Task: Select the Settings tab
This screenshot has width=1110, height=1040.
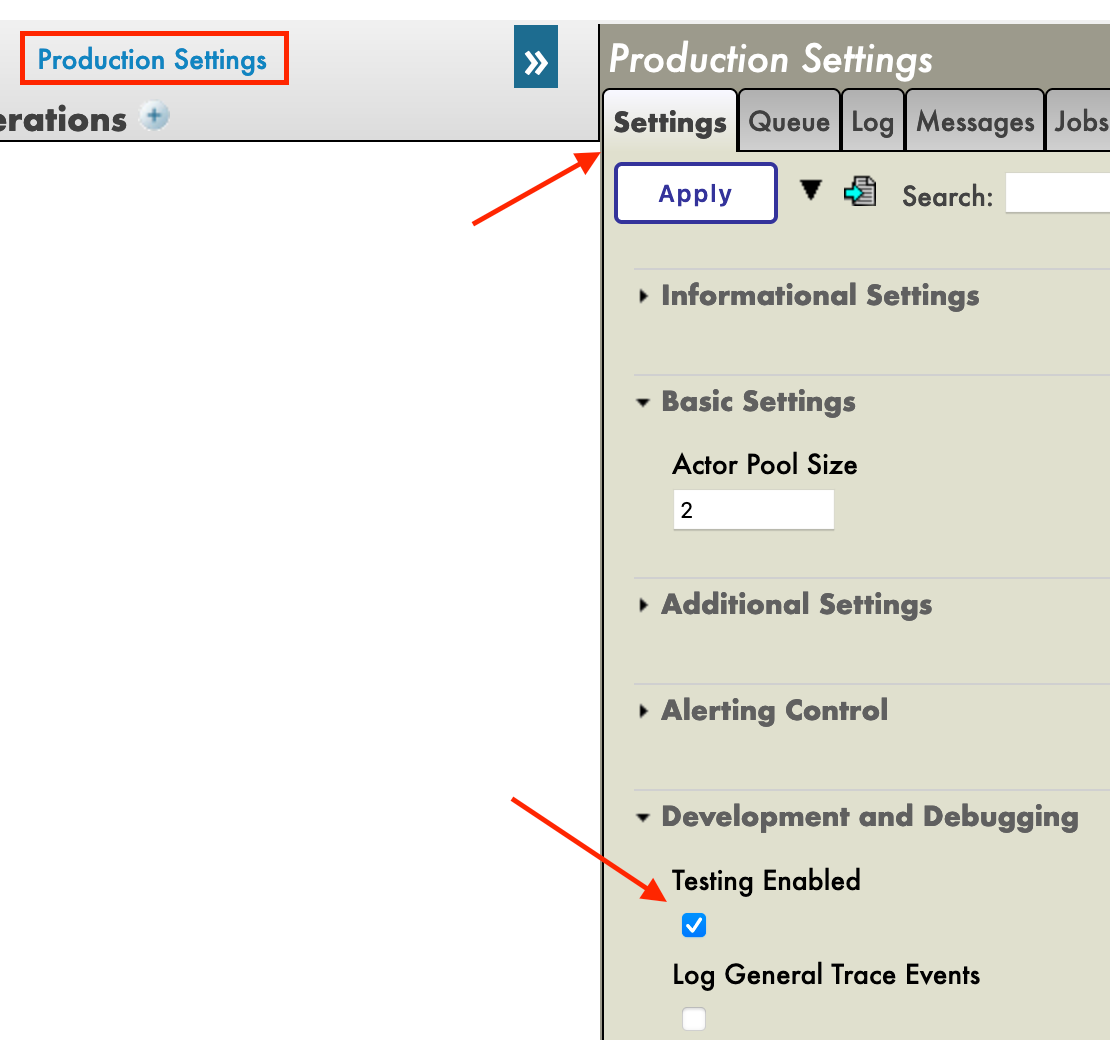Action: 670,121
